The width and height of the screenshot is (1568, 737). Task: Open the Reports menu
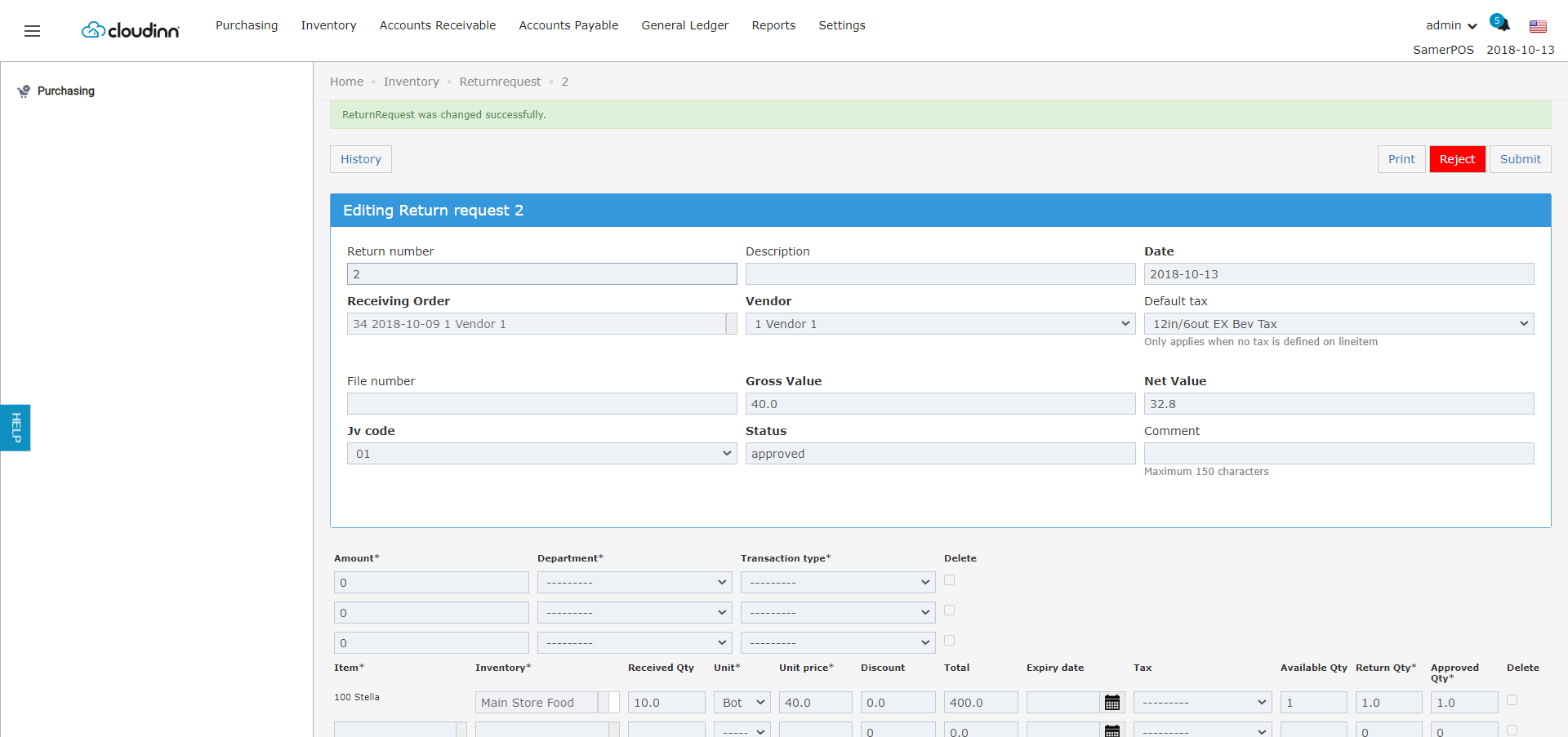coord(773,25)
